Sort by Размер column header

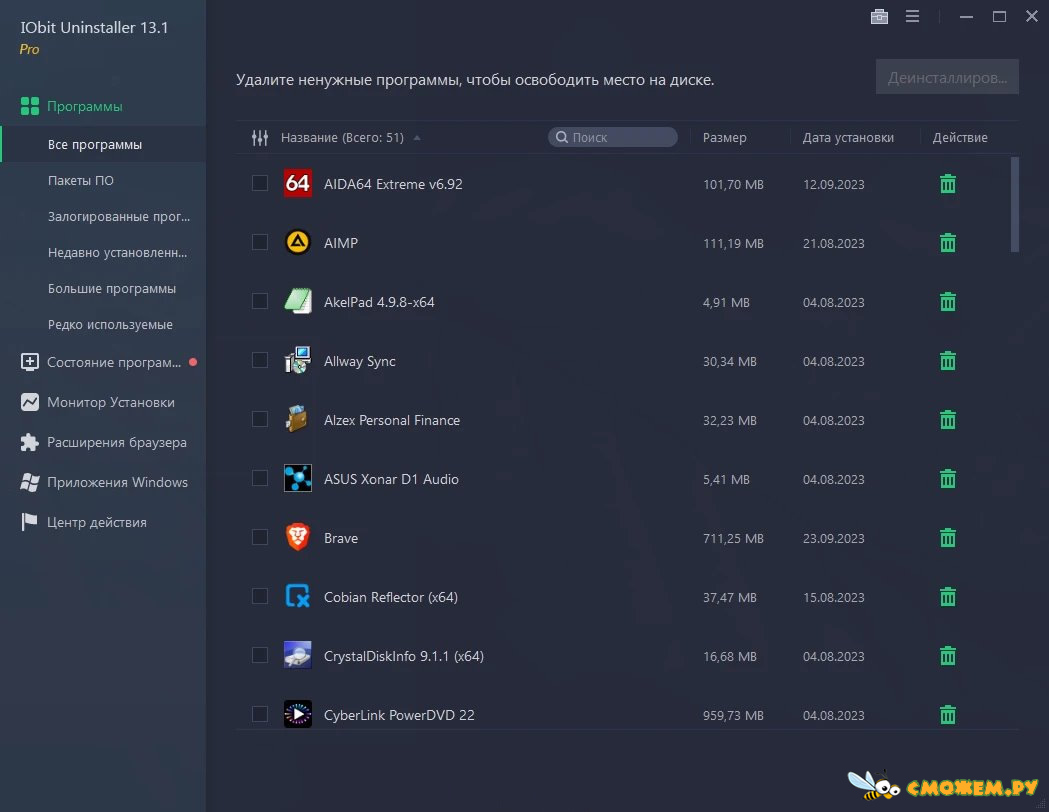(x=725, y=138)
